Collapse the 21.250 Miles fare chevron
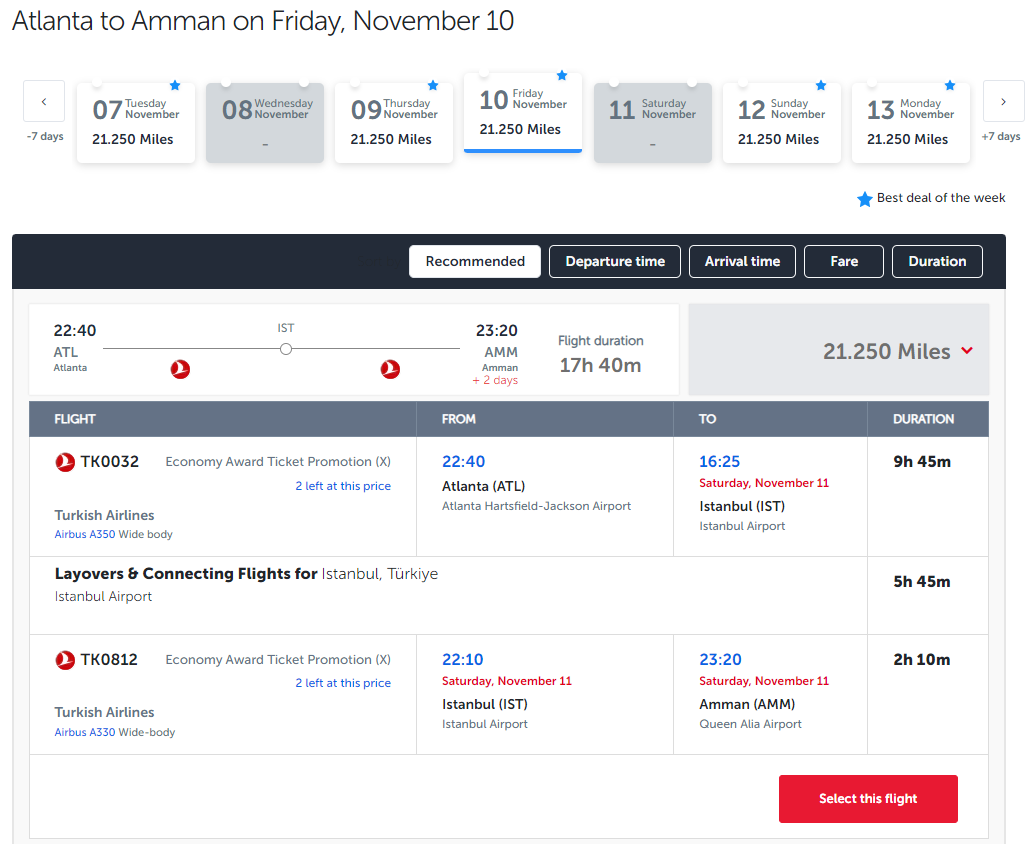This screenshot has width=1030, height=844. coord(967,351)
